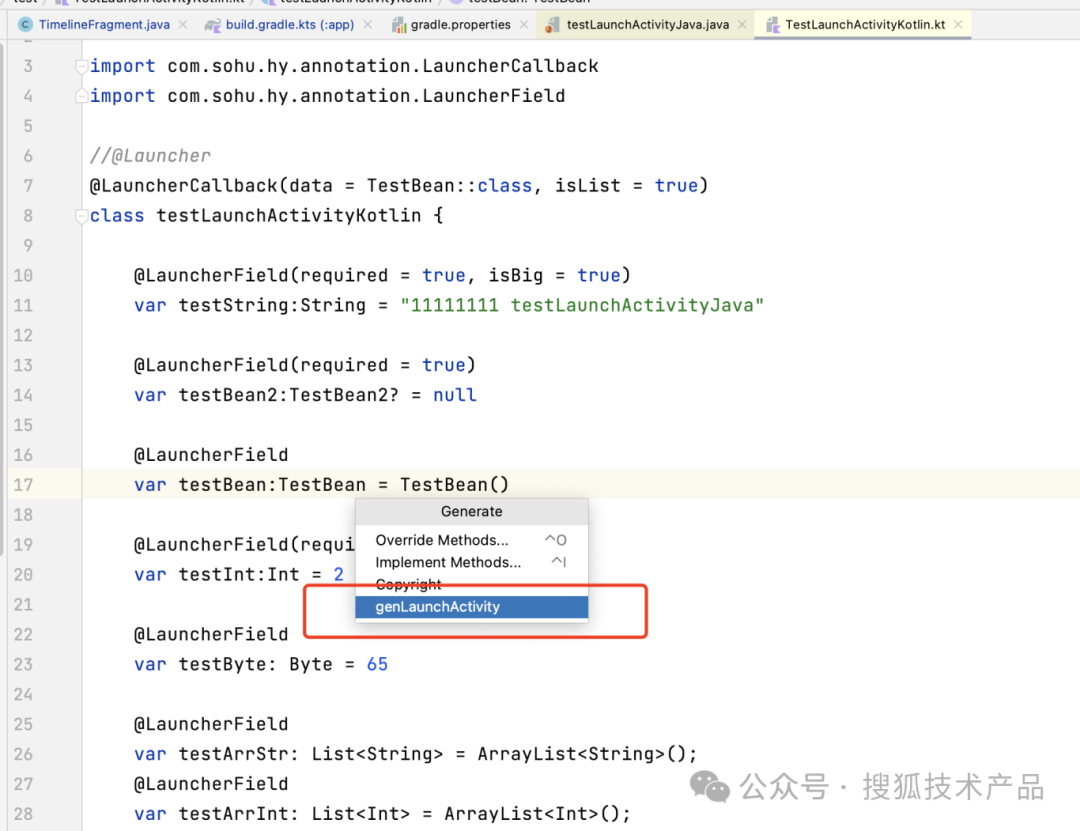Image resolution: width=1080 pixels, height=831 pixels.
Task: Click the file icon on testLaunchActivityJava.java tab
Action: click(552, 25)
